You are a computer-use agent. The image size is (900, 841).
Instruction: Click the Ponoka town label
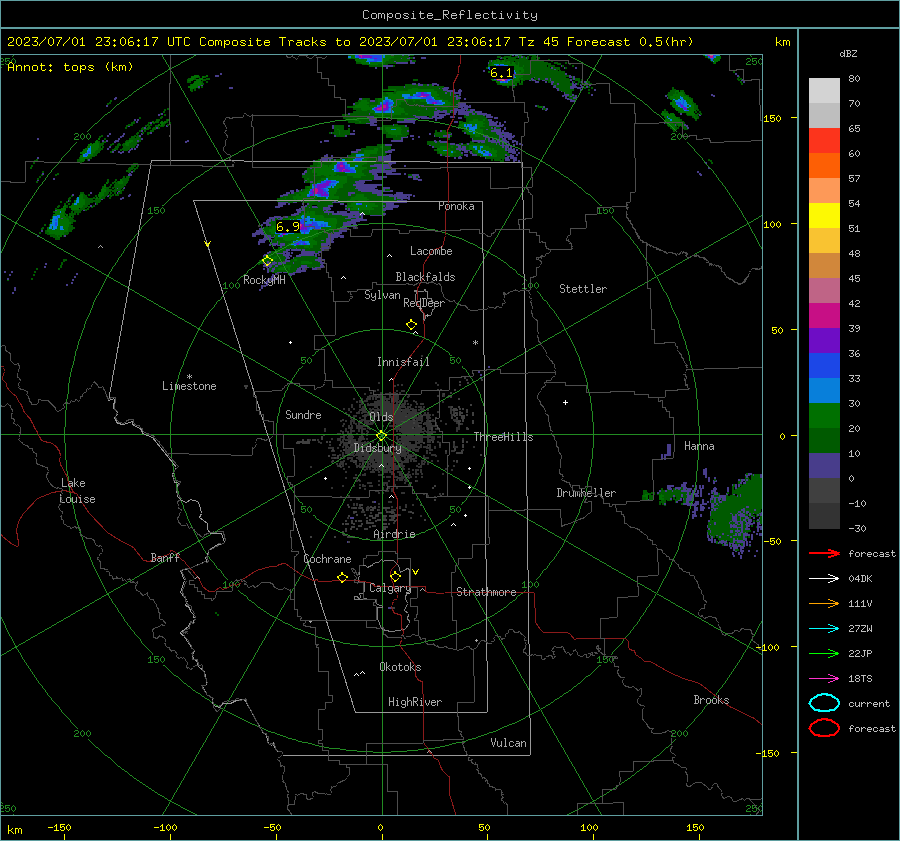point(456,206)
